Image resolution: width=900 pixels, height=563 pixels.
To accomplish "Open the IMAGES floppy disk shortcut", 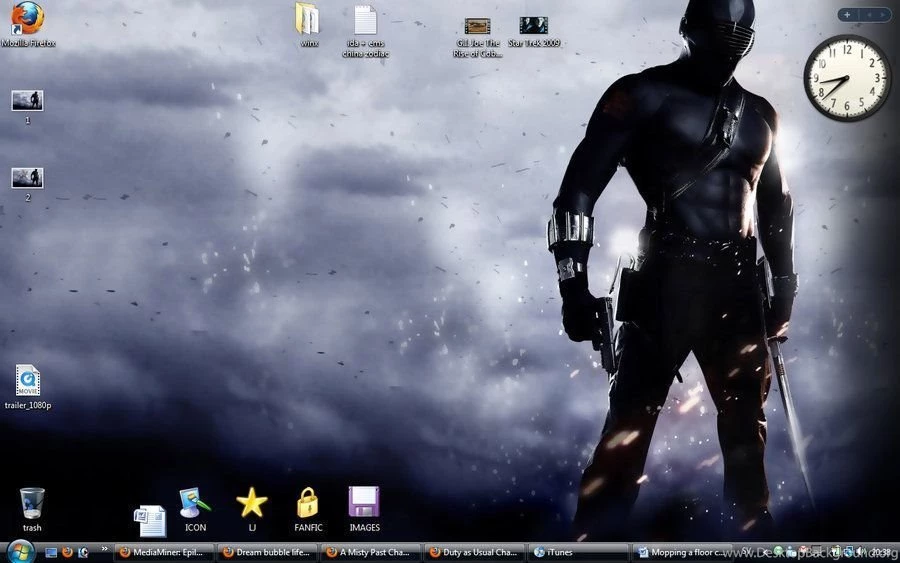I will tap(364, 510).
